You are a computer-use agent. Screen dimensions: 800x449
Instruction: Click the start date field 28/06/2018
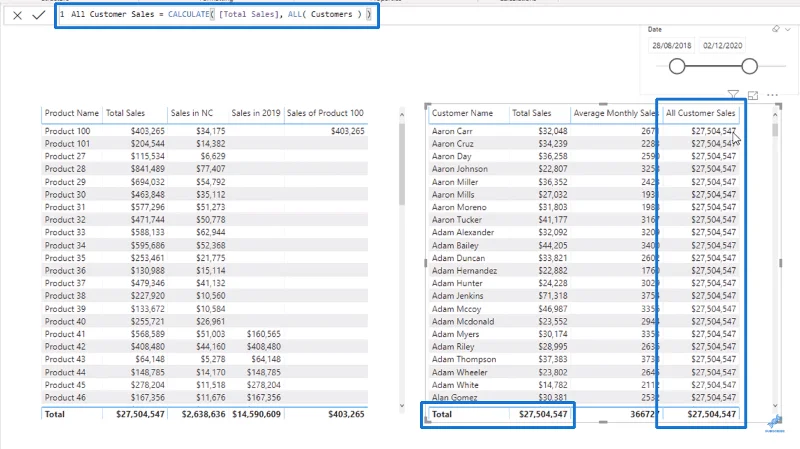click(671, 45)
